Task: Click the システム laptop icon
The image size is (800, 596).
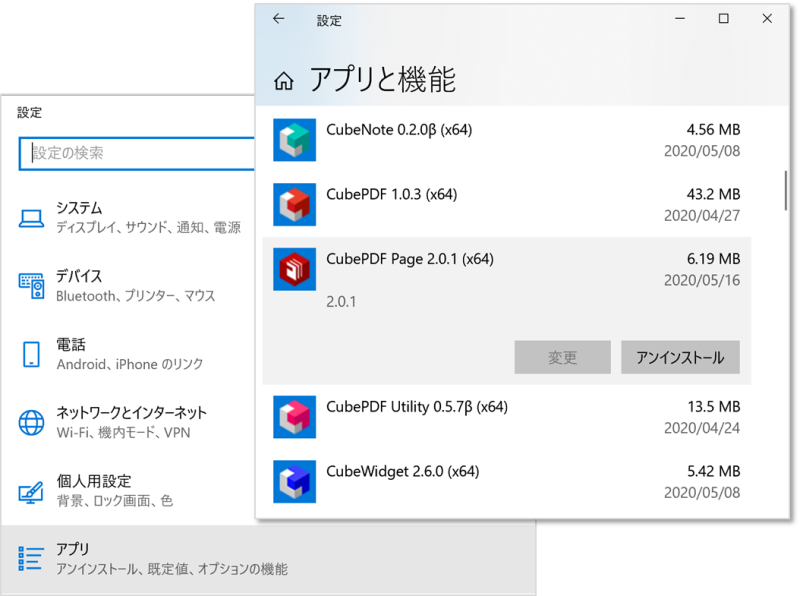Action: 31,218
